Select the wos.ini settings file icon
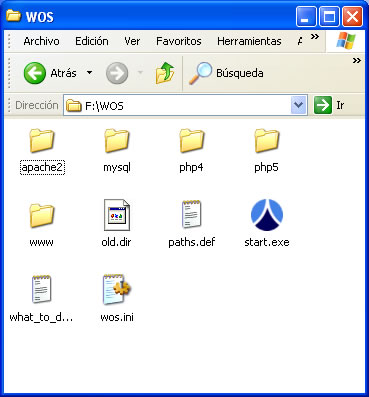The width and height of the screenshot is (369, 397). (x=117, y=289)
